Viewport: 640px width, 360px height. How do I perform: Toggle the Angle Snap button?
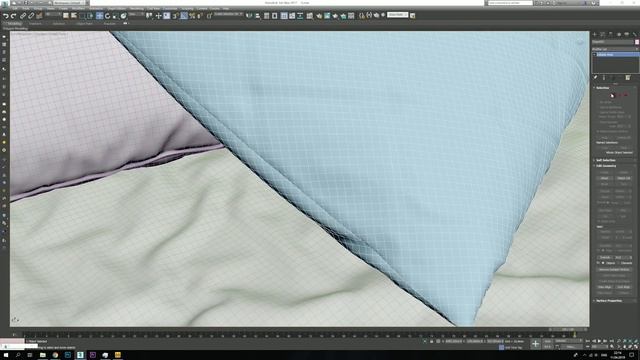[184, 16]
